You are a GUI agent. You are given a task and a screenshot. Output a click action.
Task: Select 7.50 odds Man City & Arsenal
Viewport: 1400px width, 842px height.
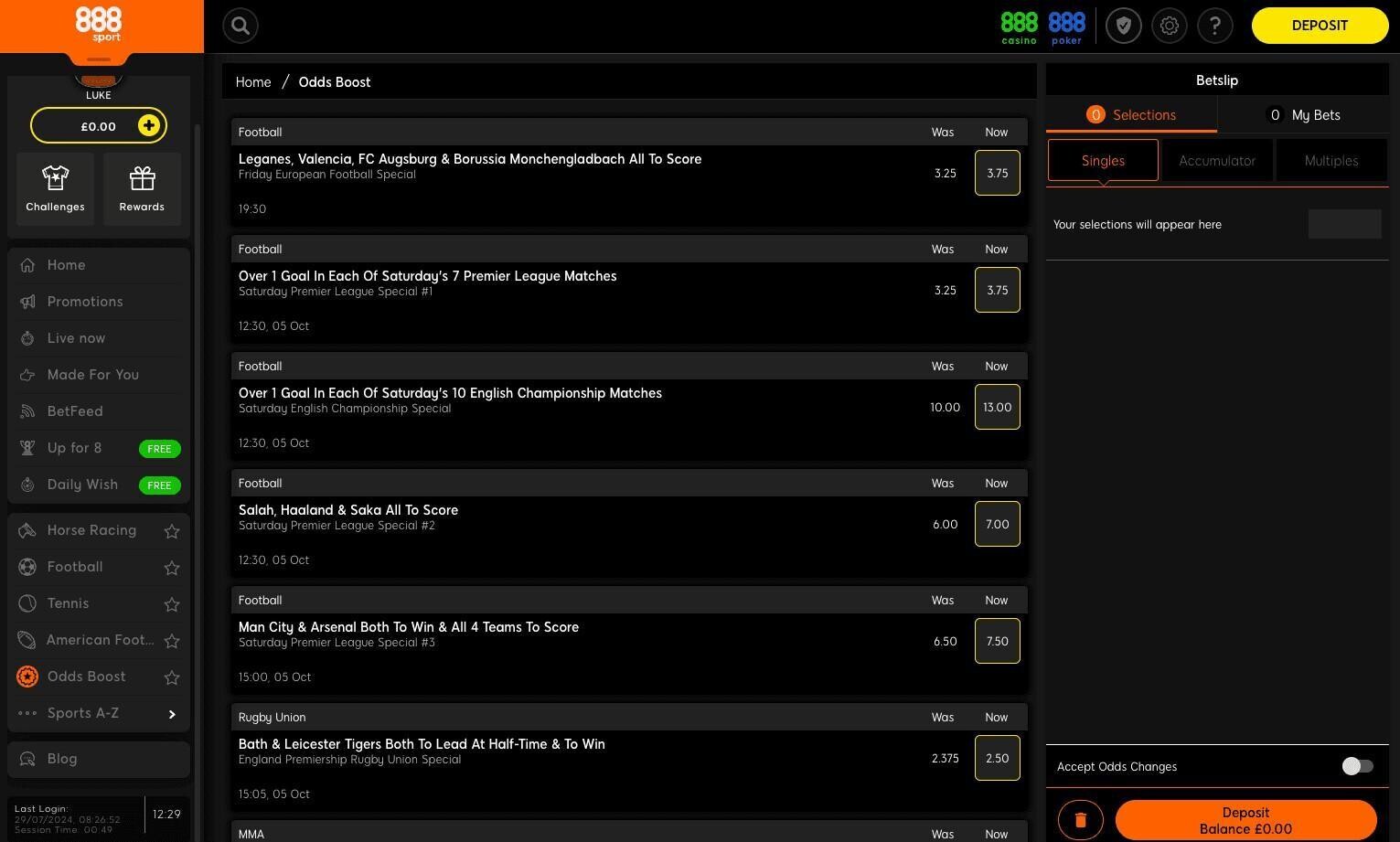click(997, 641)
